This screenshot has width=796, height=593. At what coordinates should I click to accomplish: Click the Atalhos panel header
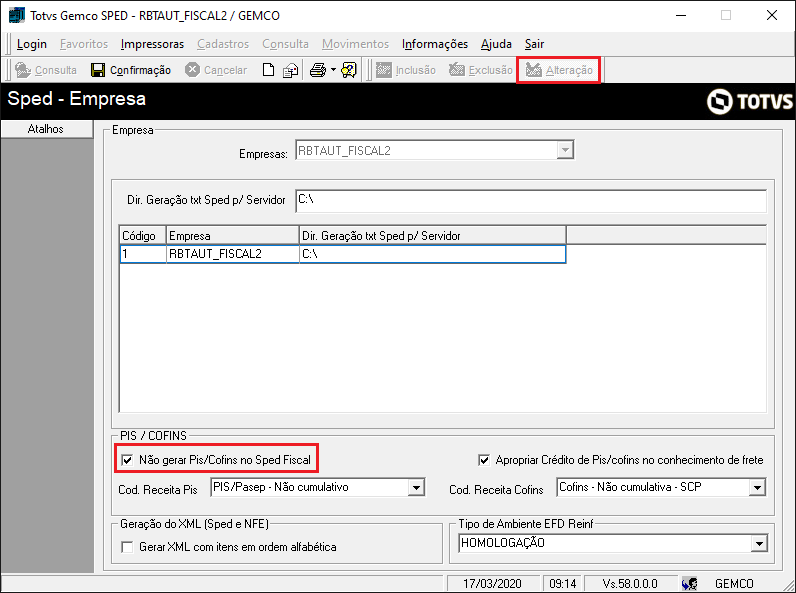pos(46,129)
